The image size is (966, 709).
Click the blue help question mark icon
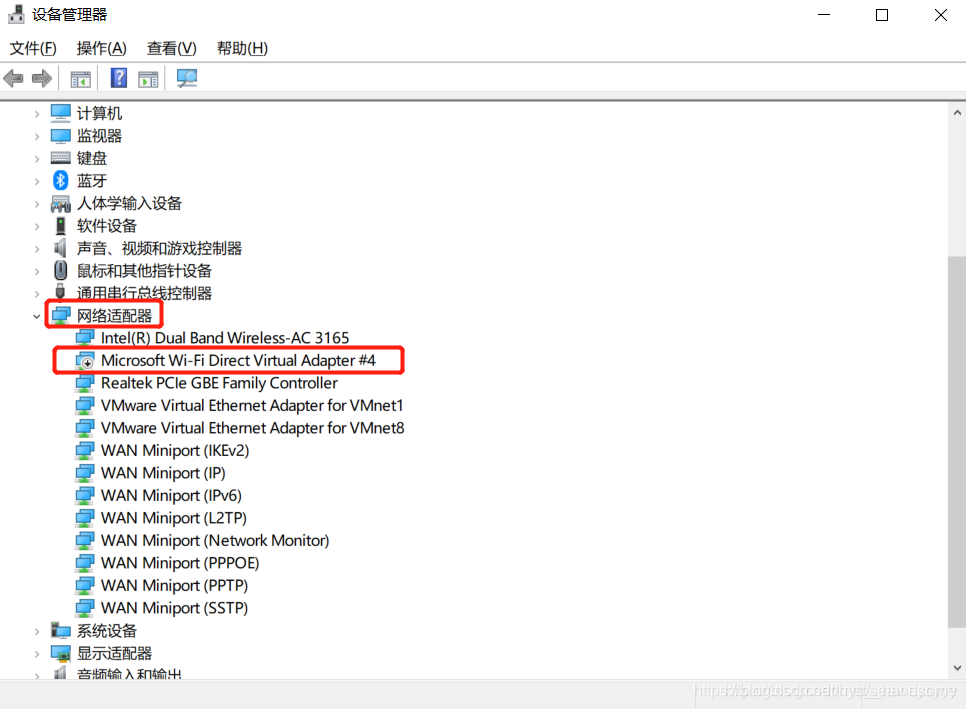[x=119, y=78]
